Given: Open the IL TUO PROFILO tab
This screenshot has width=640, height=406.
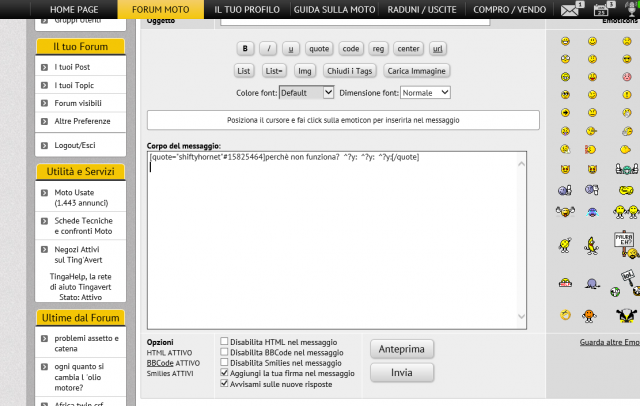Looking at the screenshot, I should [x=246, y=10].
